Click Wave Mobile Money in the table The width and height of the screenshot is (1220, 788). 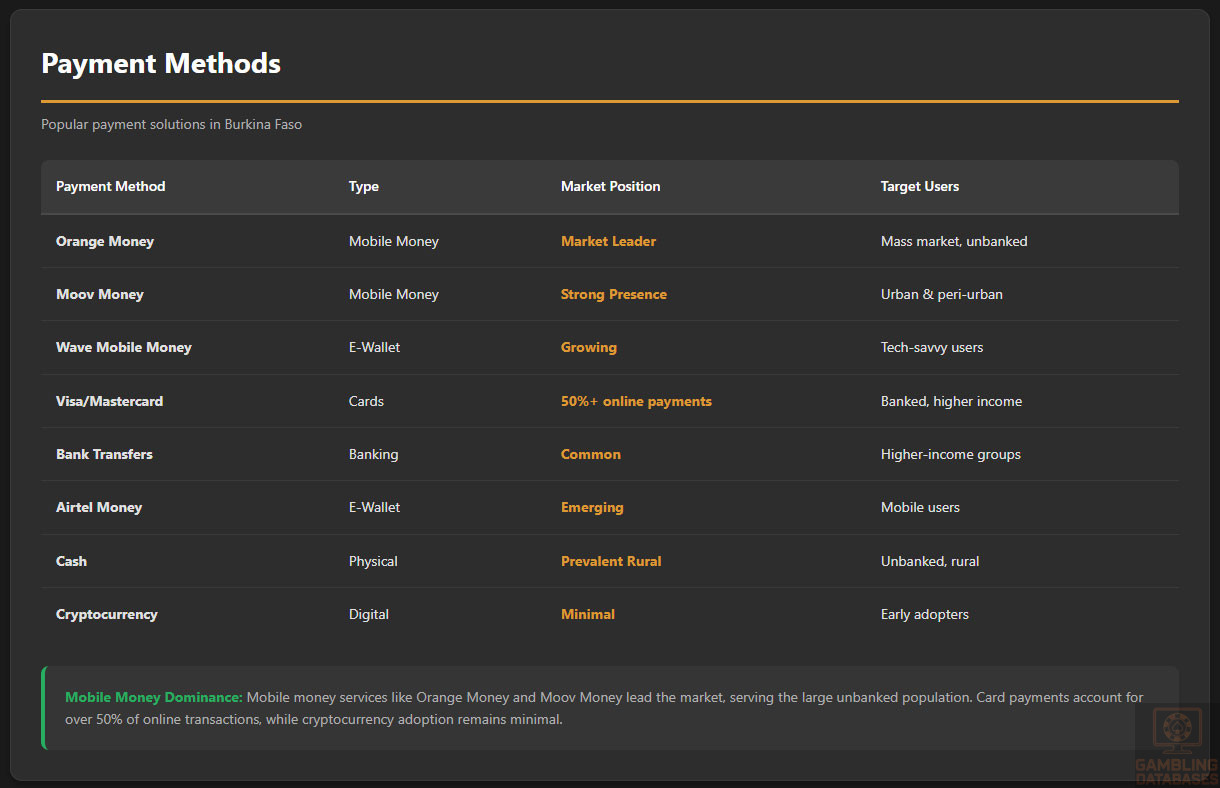click(x=124, y=347)
